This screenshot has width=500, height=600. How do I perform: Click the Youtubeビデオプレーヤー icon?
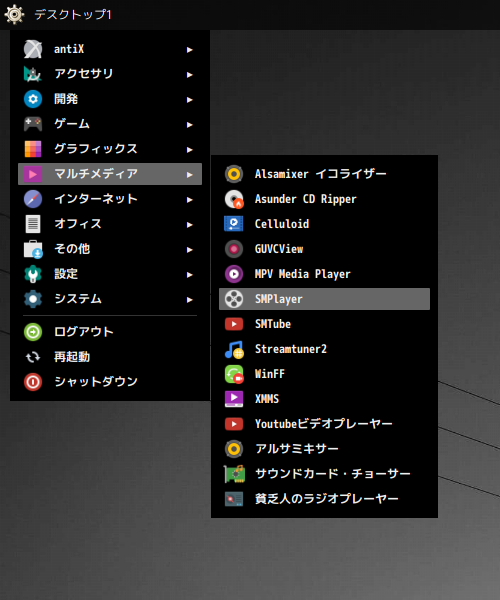234,424
